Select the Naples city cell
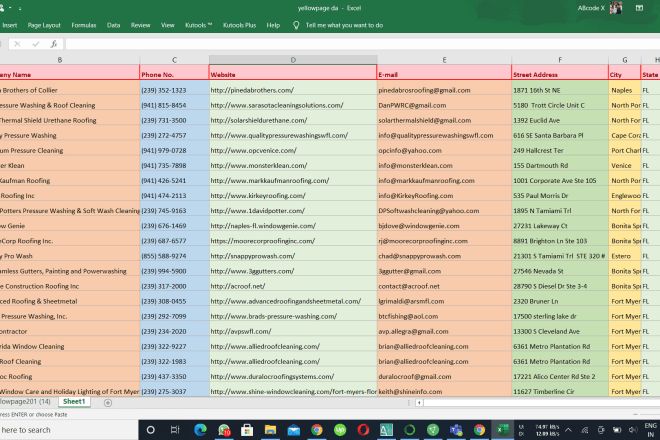This screenshot has width=660, height=440. [625, 90]
